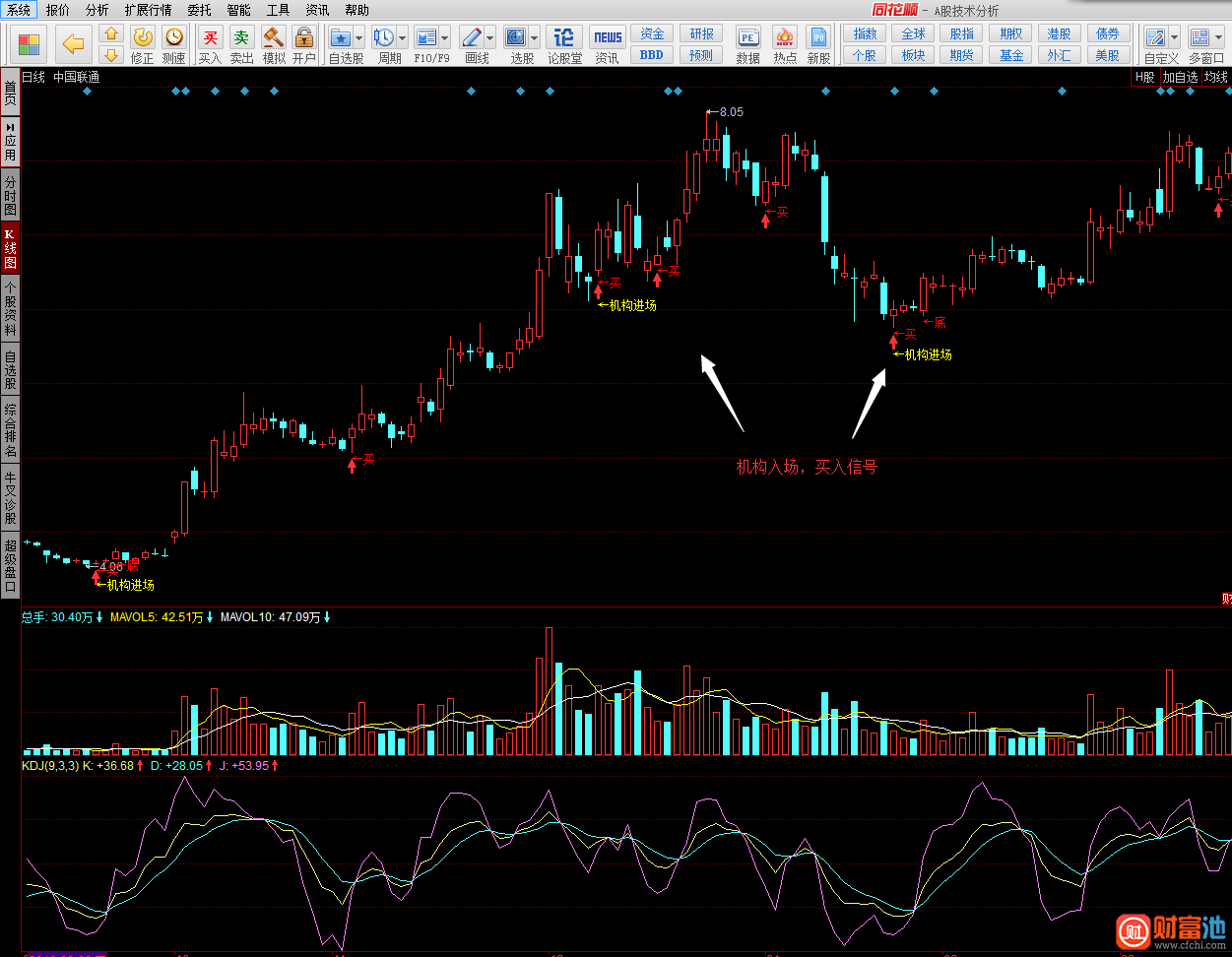Expand the 选股 dropdown arrow
This screenshot has width=1232, height=957.
(x=535, y=38)
